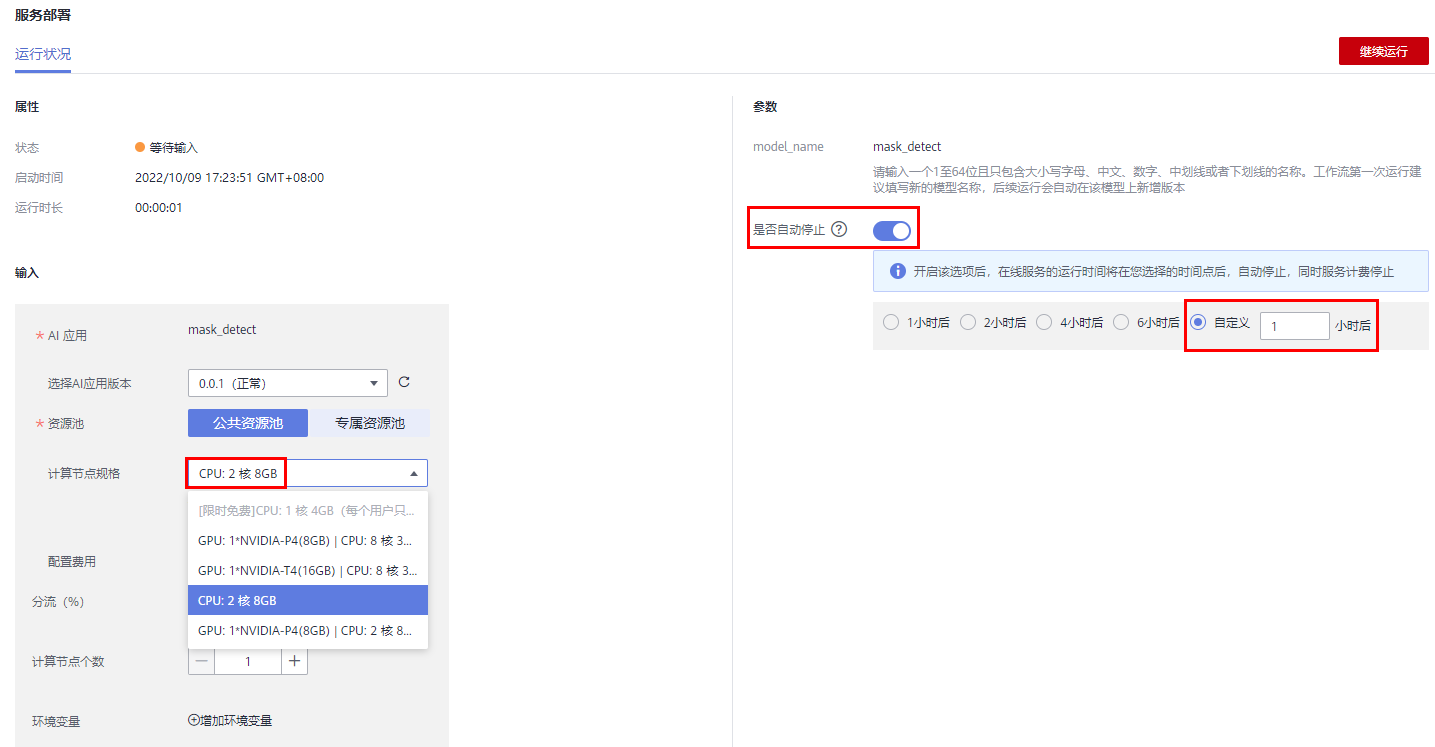Choose the 4小时后 radio option
This screenshot has width=1435, height=747.
click(1044, 322)
